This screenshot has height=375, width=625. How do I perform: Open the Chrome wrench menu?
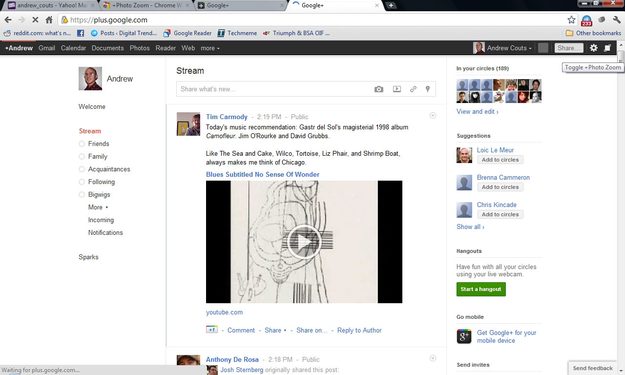pos(617,20)
